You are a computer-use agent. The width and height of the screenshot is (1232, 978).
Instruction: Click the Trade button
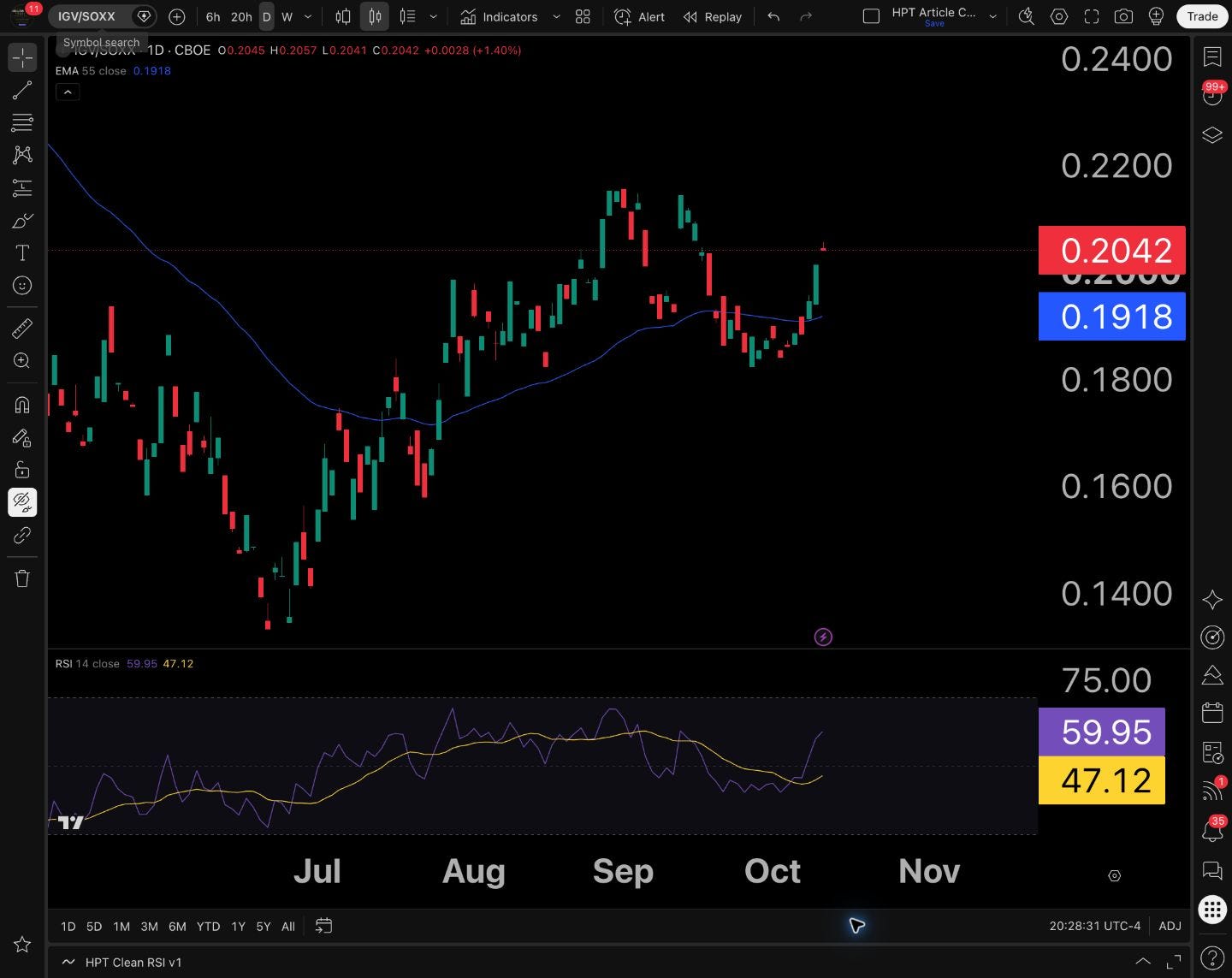point(1202,16)
